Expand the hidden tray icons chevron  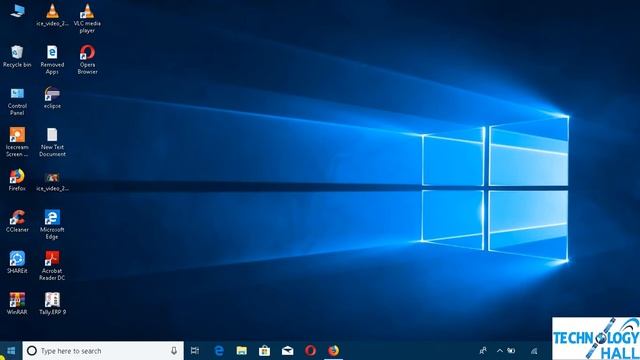click(x=500, y=351)
